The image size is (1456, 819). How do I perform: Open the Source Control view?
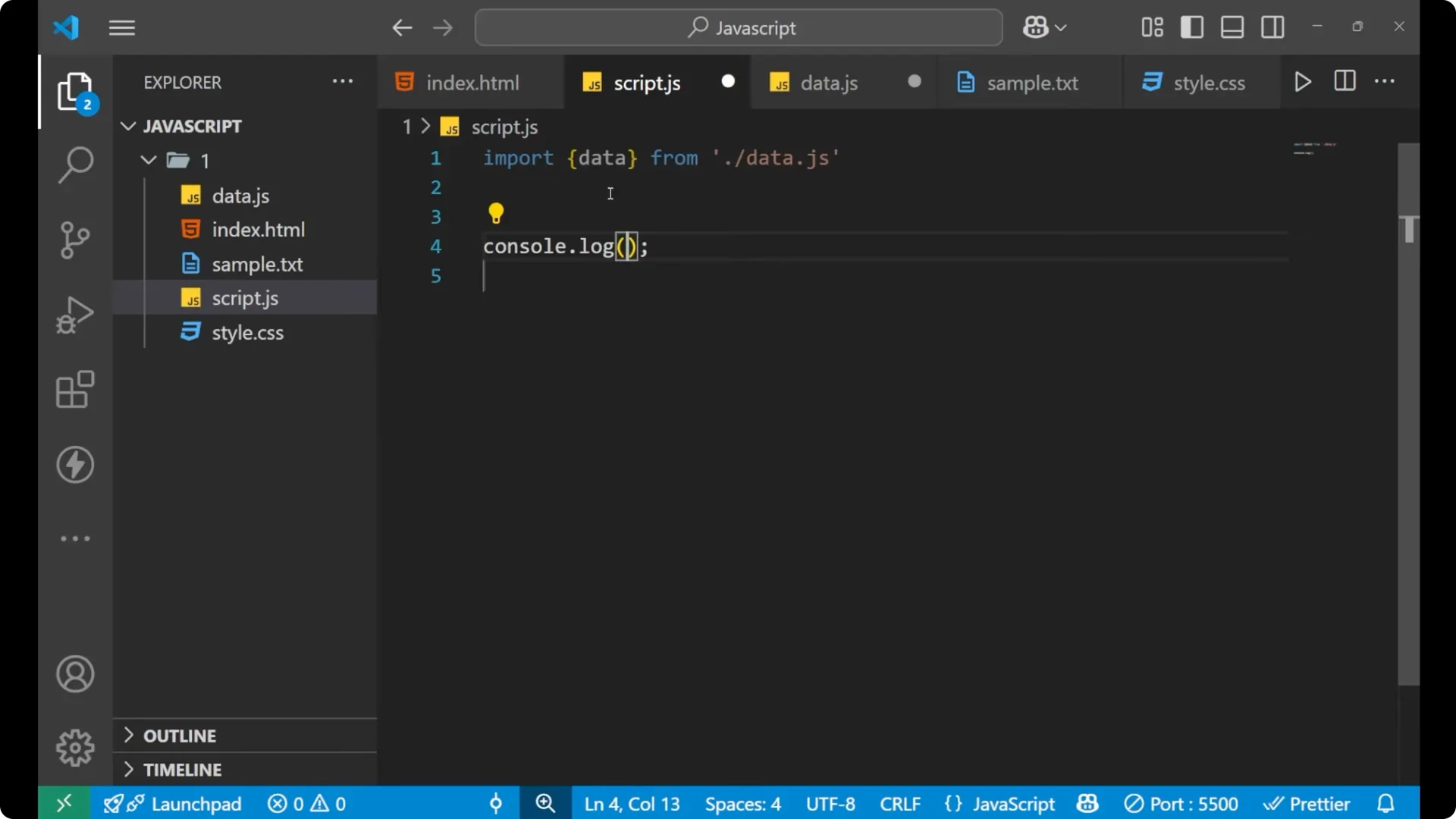click(x=74, y=240)
